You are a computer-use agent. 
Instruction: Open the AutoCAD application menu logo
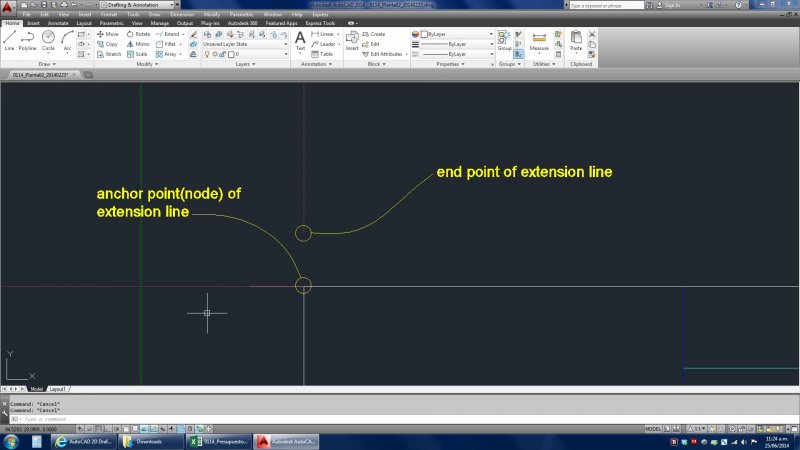pos(7,7)
